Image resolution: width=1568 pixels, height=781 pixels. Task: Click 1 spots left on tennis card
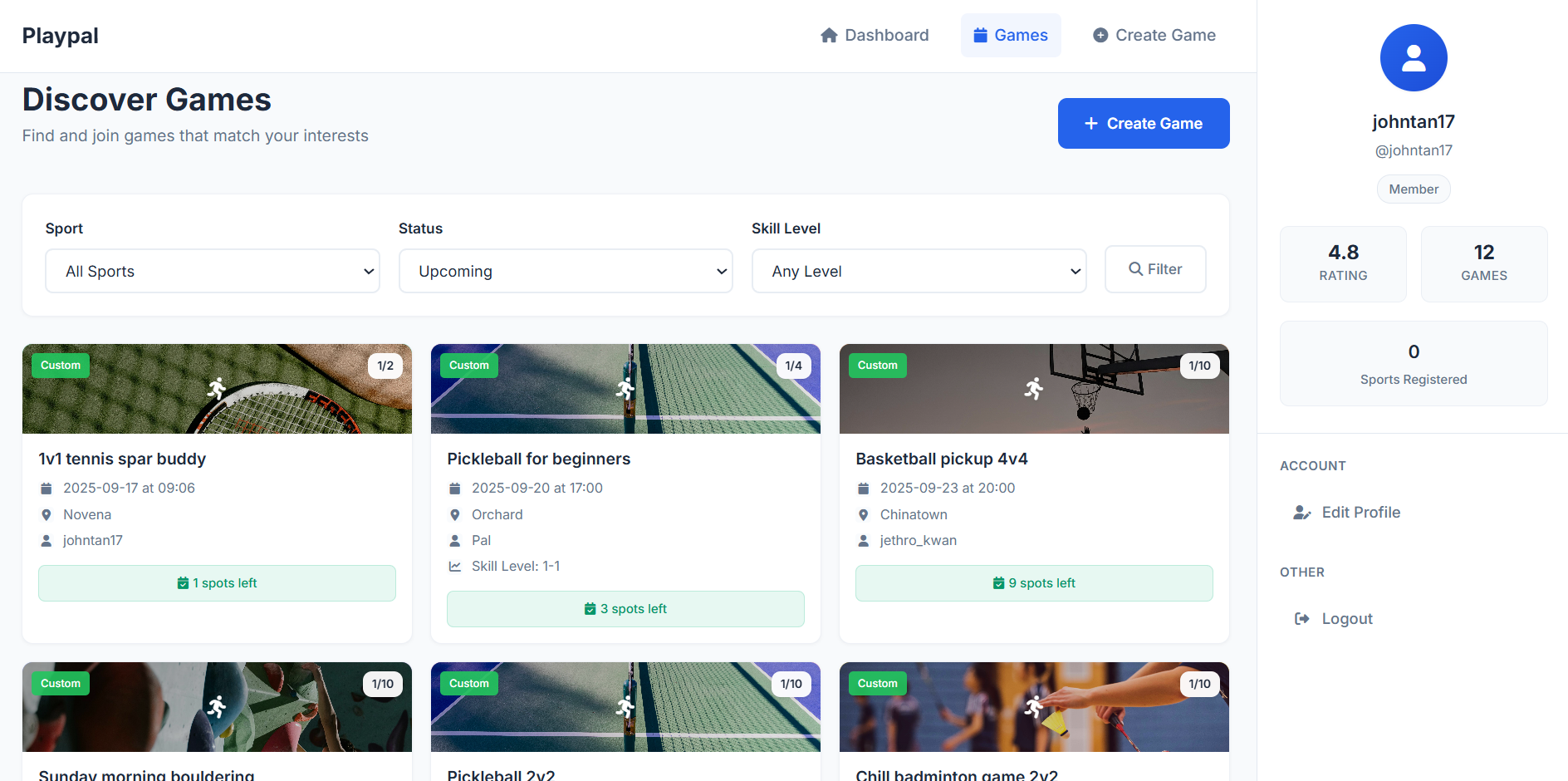pyautogui.click(x=217, y=583)
